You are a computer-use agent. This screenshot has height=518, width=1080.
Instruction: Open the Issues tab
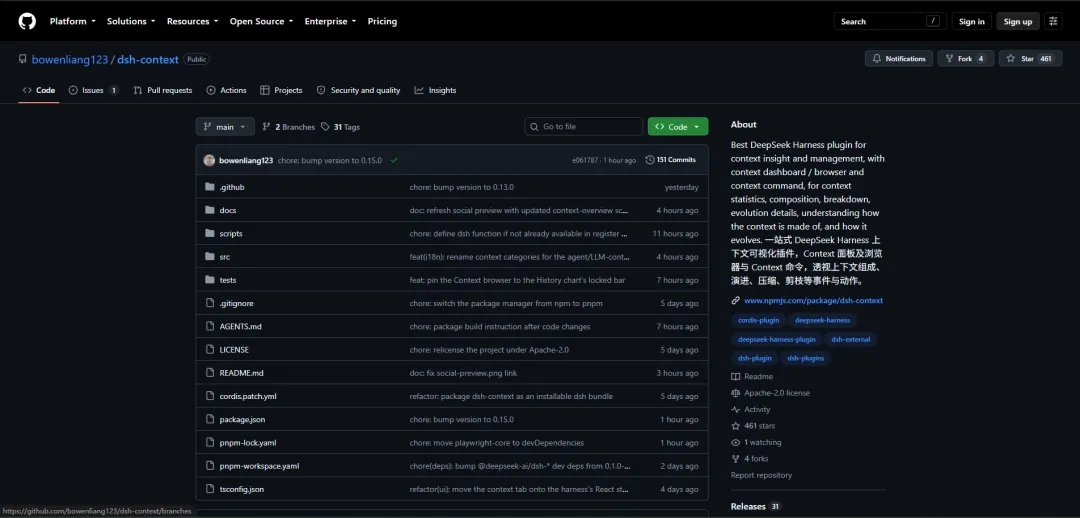pos(94,90)
